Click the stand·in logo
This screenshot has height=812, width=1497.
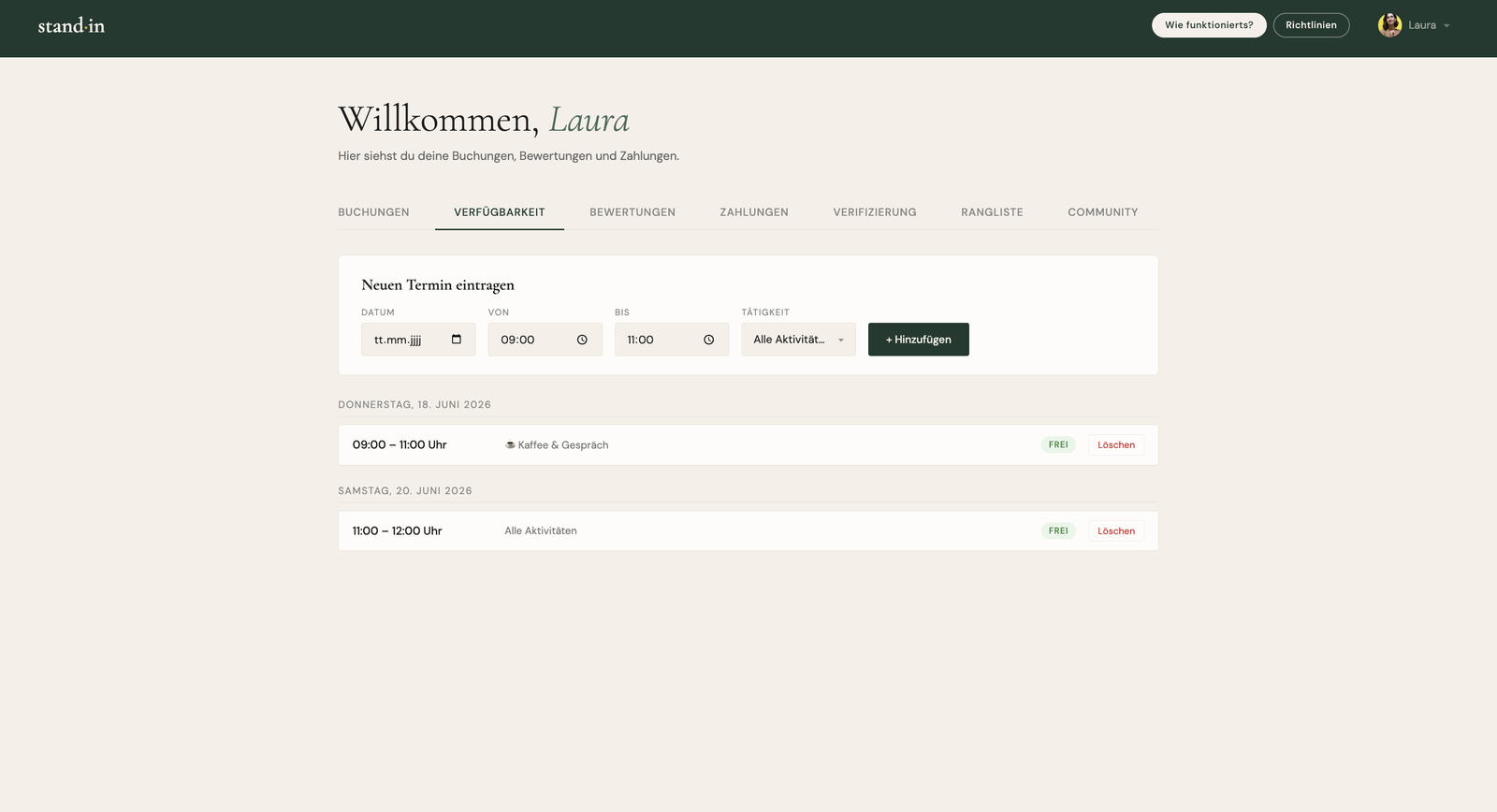pyautogui.click(x=71, y=26)
